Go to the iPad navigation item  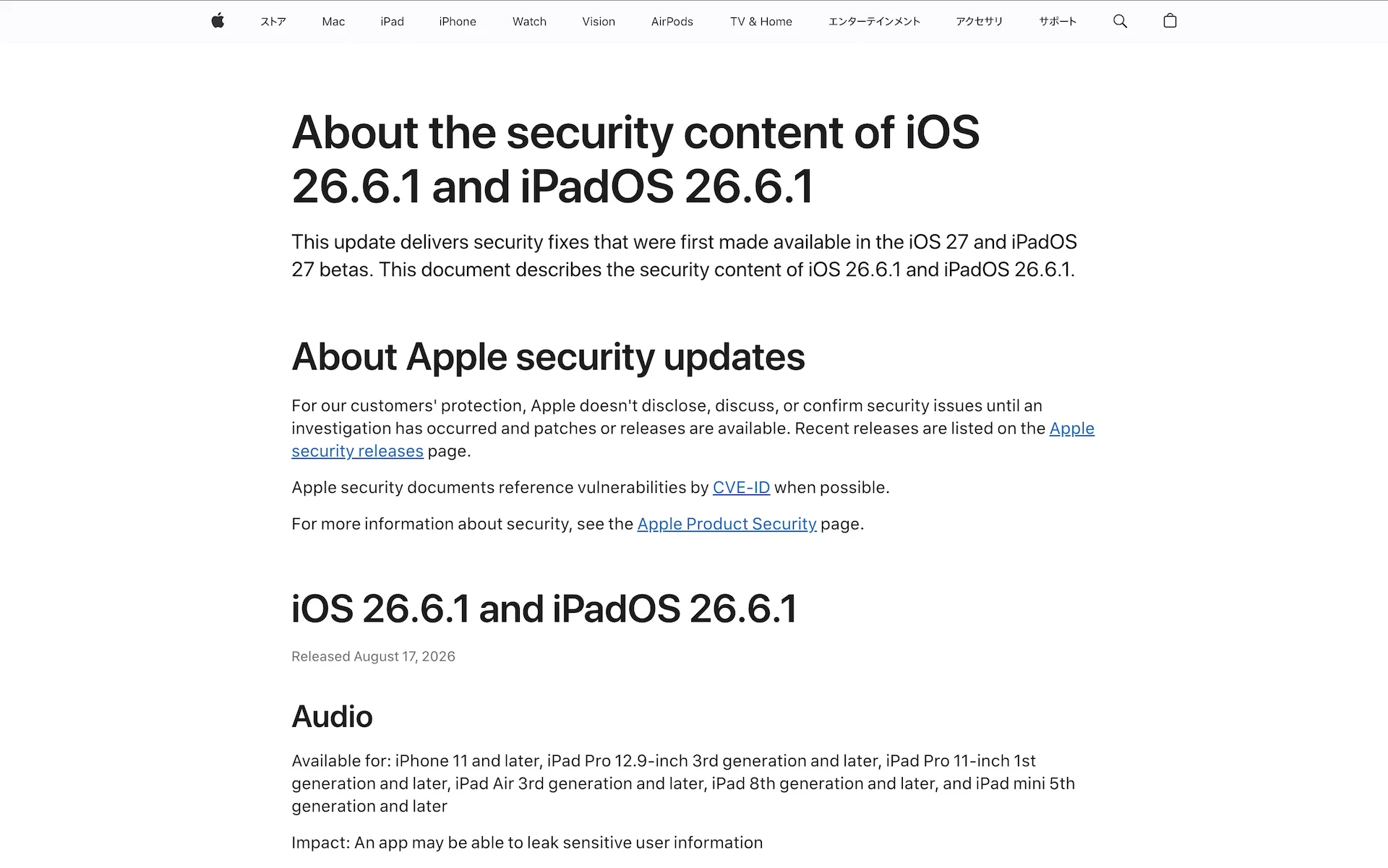(392, 22)
